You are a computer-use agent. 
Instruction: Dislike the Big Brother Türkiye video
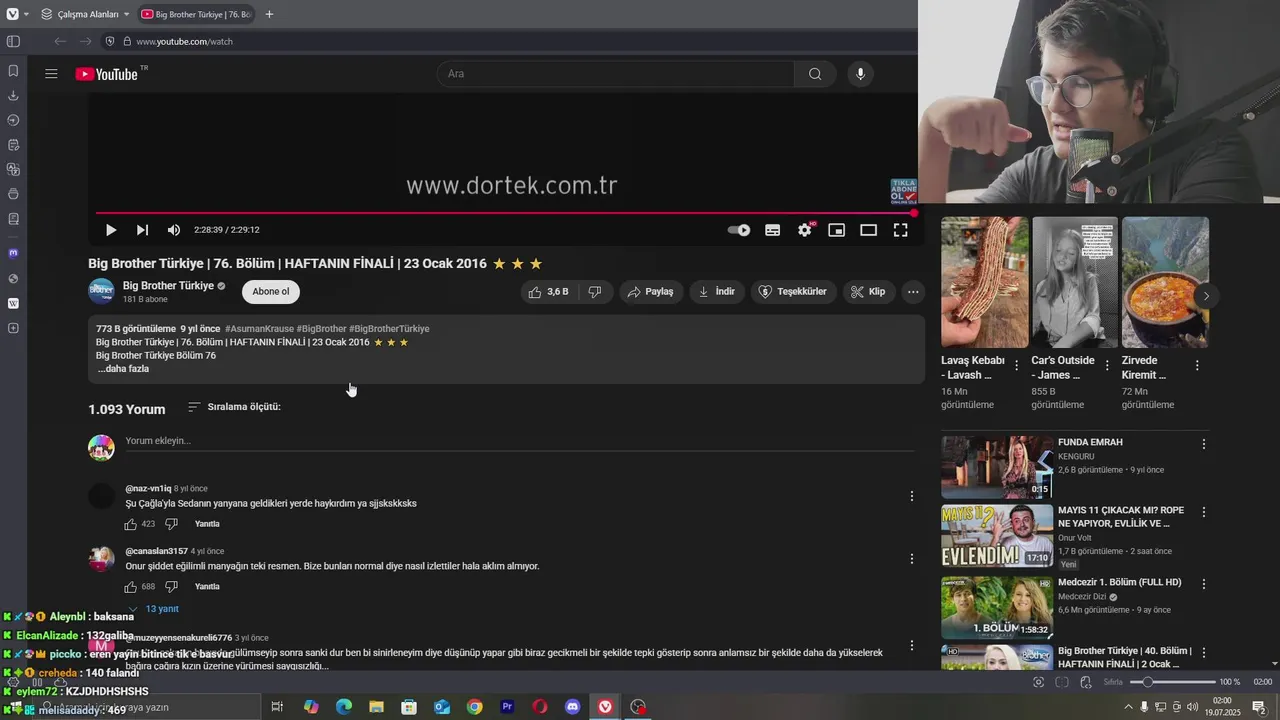click(595, 292)
